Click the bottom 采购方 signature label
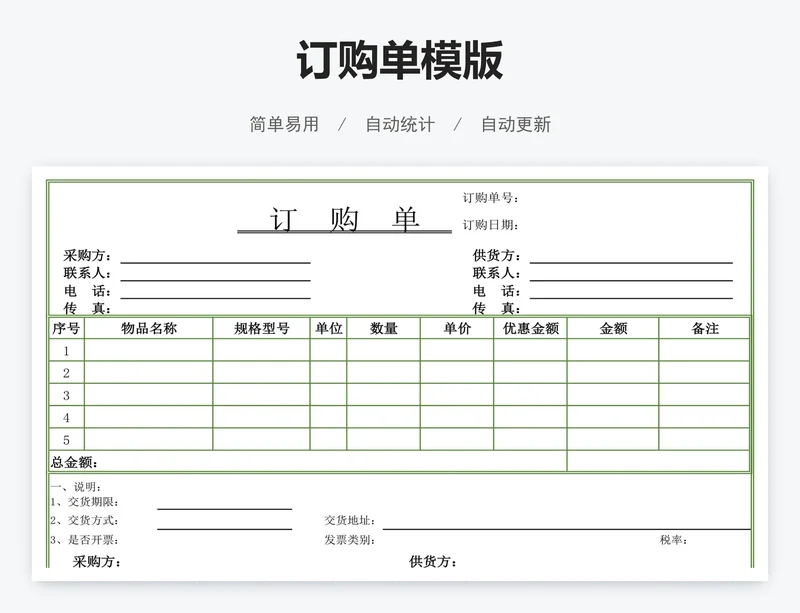 tap(97, 562)
